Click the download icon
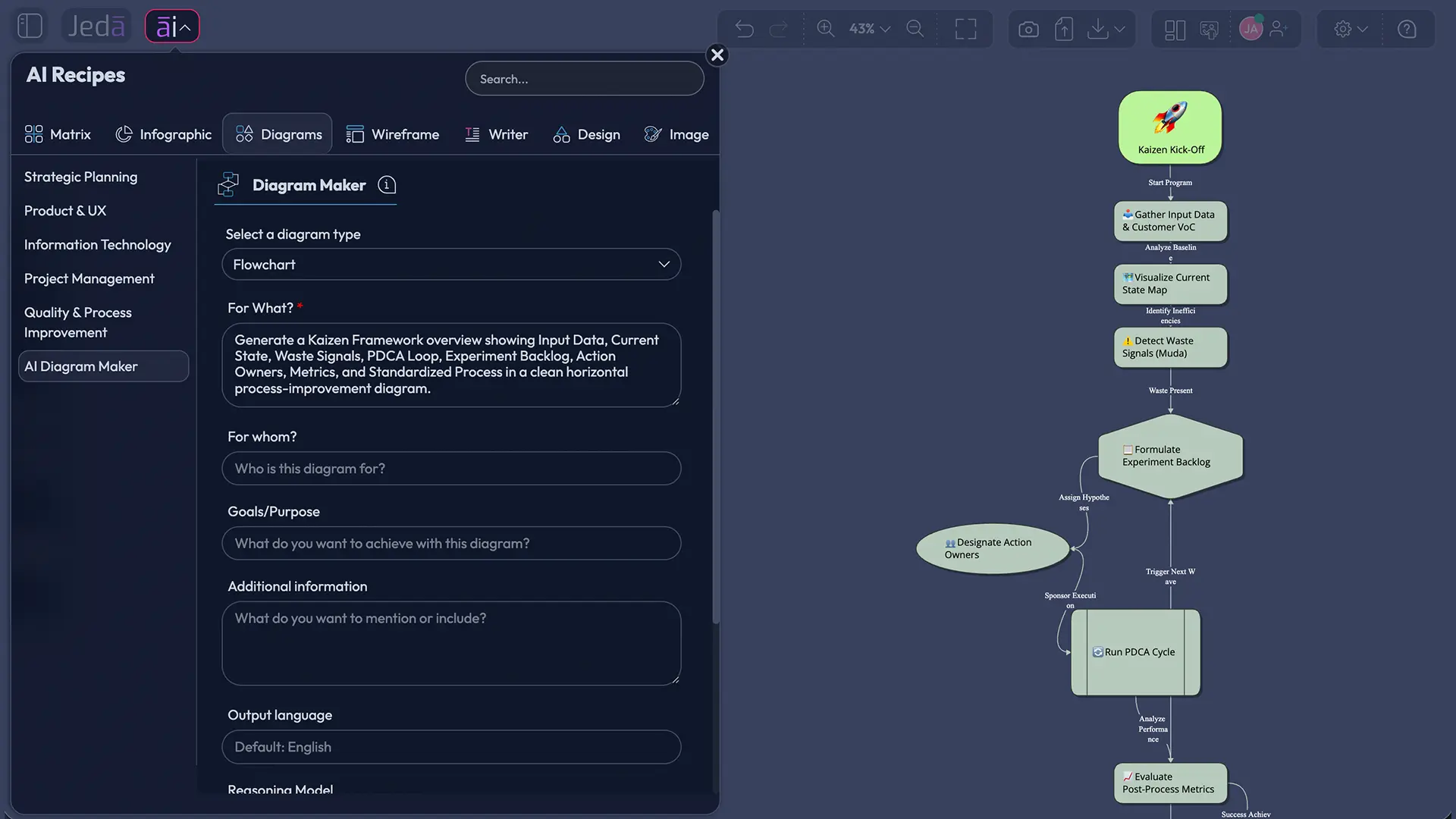 (1097, 29)
